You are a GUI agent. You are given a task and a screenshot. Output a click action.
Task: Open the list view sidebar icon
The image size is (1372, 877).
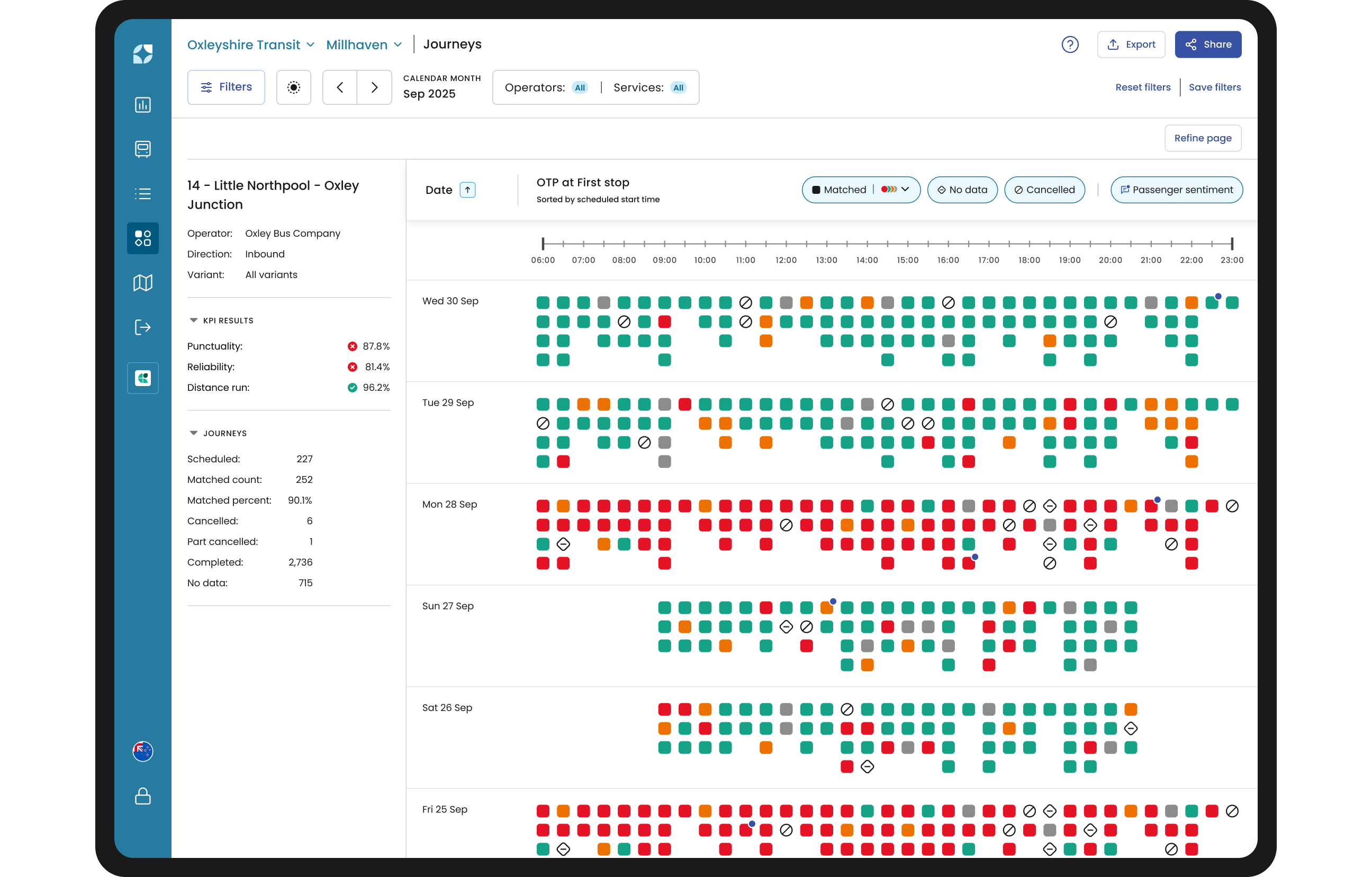[142, 194]
